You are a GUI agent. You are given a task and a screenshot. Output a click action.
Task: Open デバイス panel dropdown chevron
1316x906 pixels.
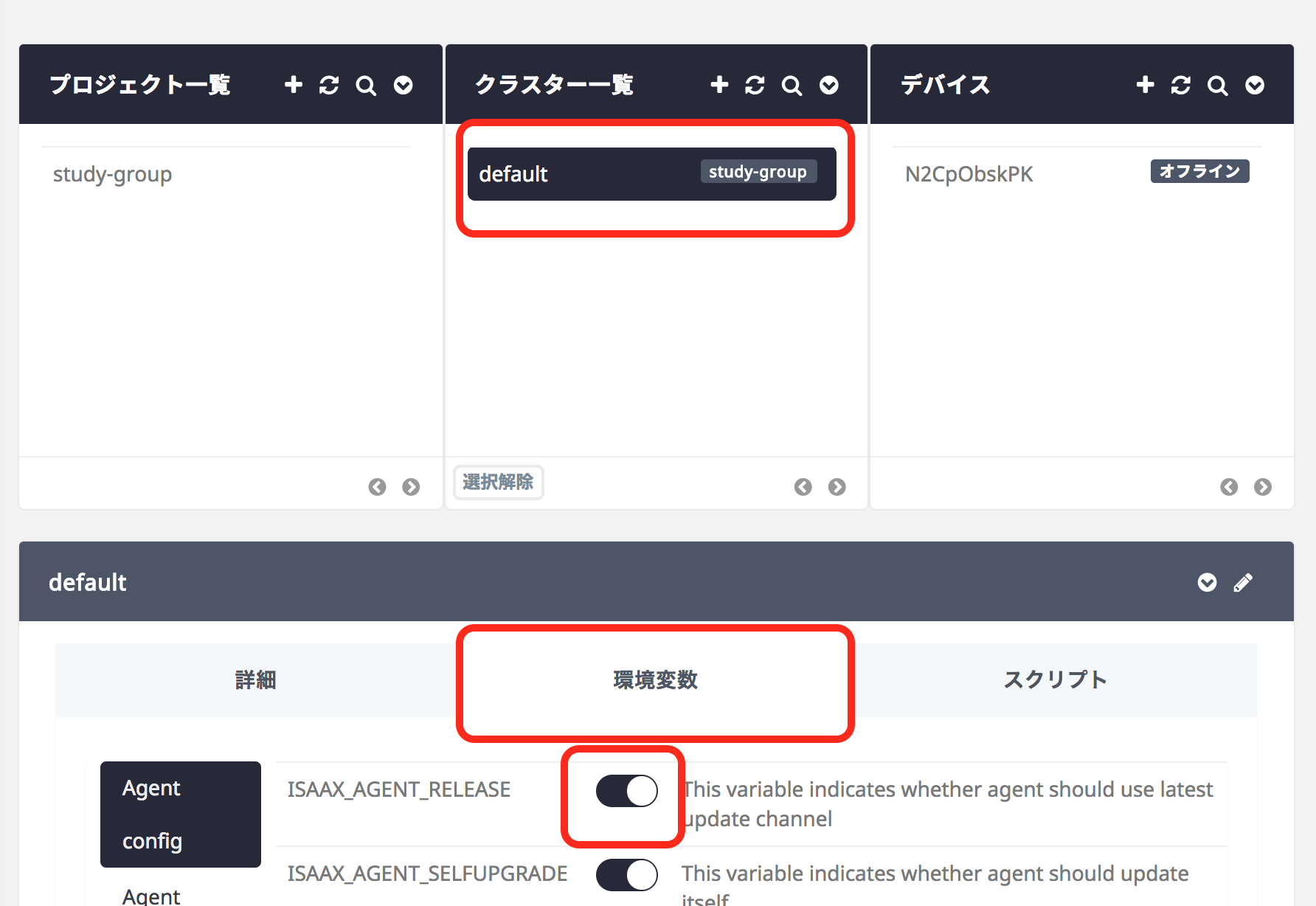(x=1255, y=86)
